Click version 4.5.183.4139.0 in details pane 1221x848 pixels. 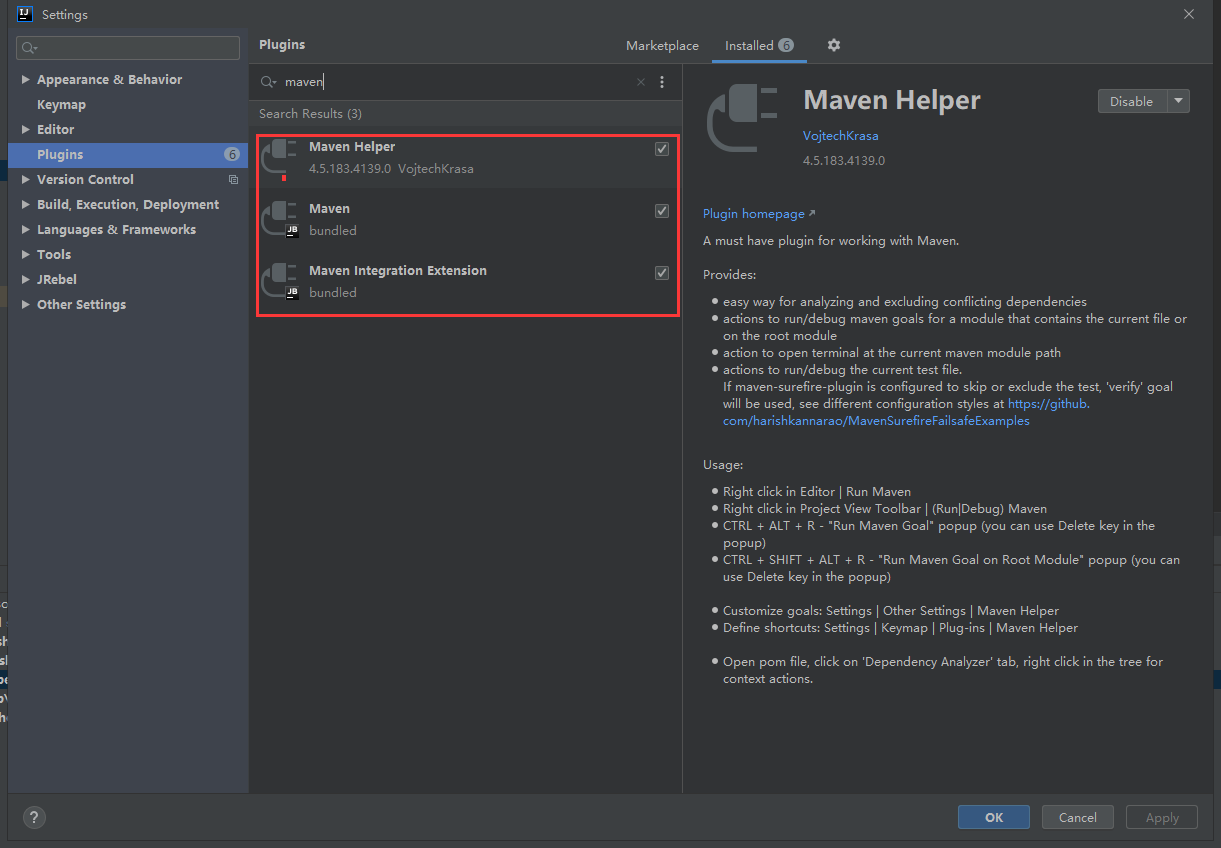(844, 160)
